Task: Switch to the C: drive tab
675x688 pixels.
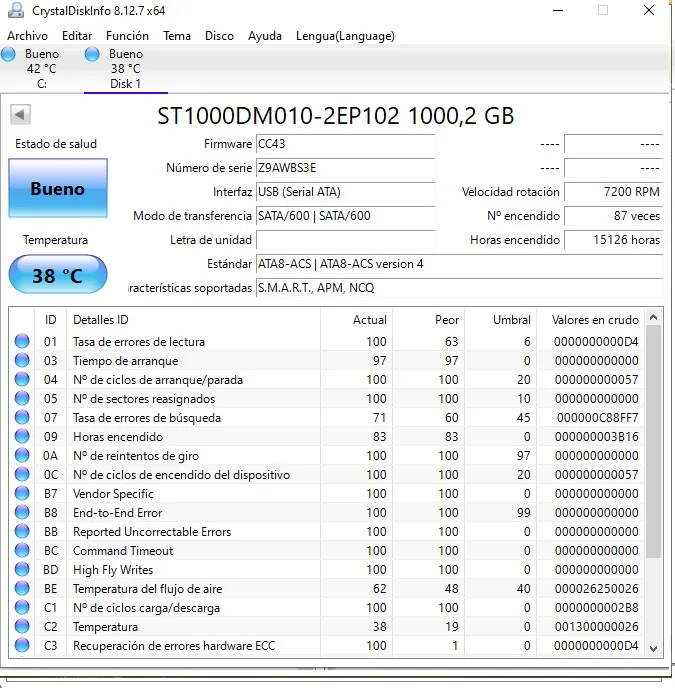Action: tap(41, 68)
